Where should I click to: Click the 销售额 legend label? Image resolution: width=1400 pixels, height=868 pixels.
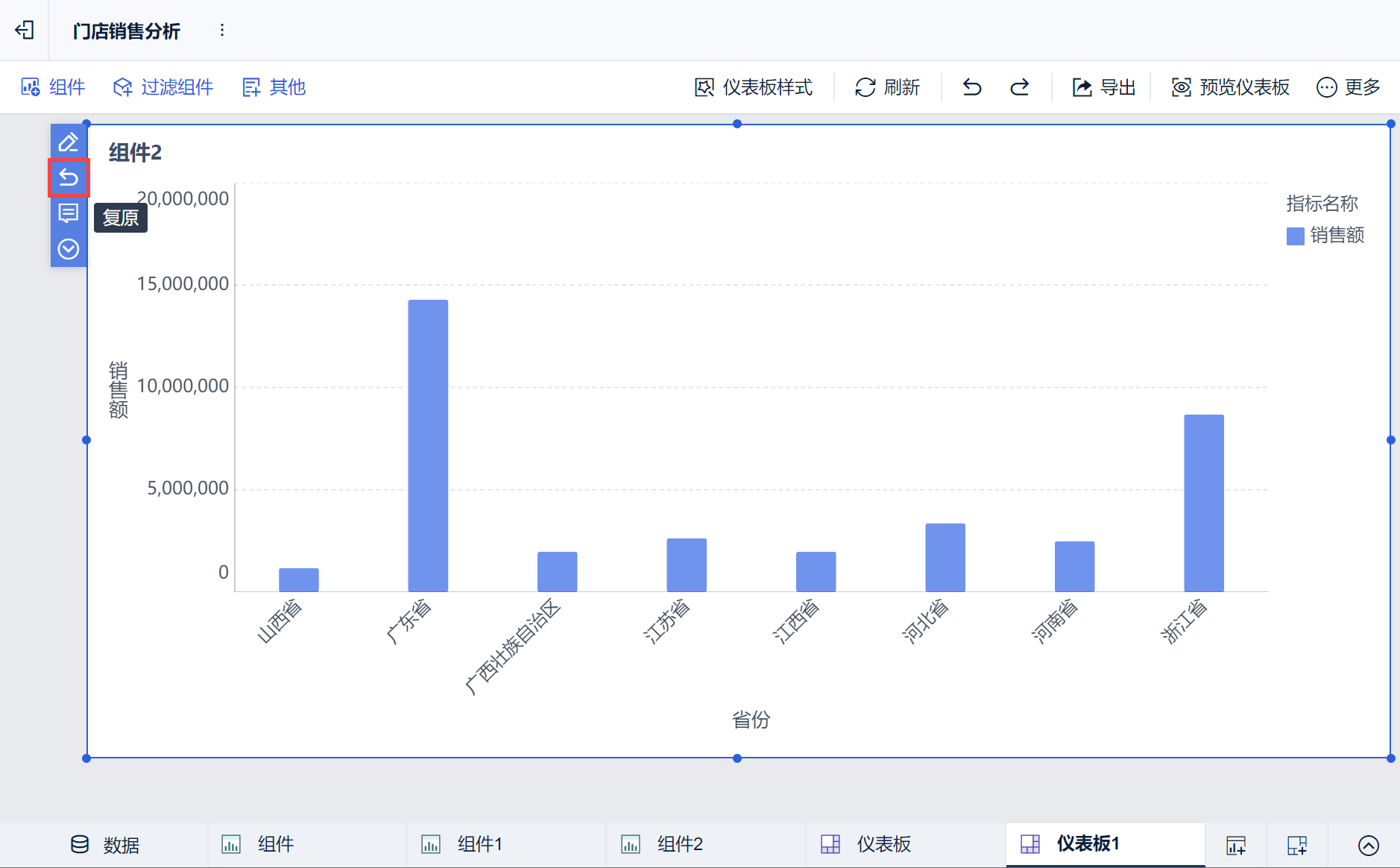click(x=1337, y=236)
